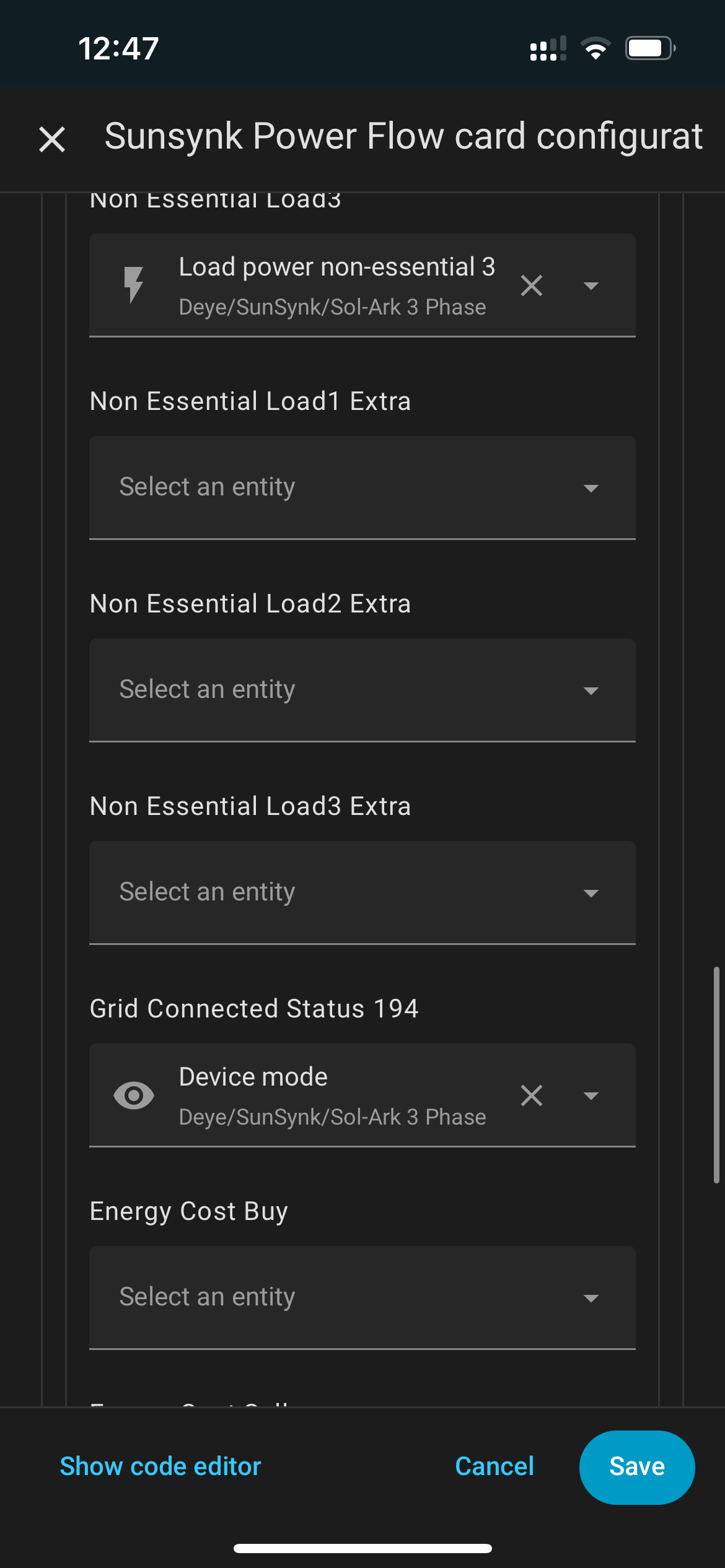Image resolution: width=725 pixels, height=1568 pixels.
Task: Click the lightning bolt icon for Load power
Action: [133, 285]
